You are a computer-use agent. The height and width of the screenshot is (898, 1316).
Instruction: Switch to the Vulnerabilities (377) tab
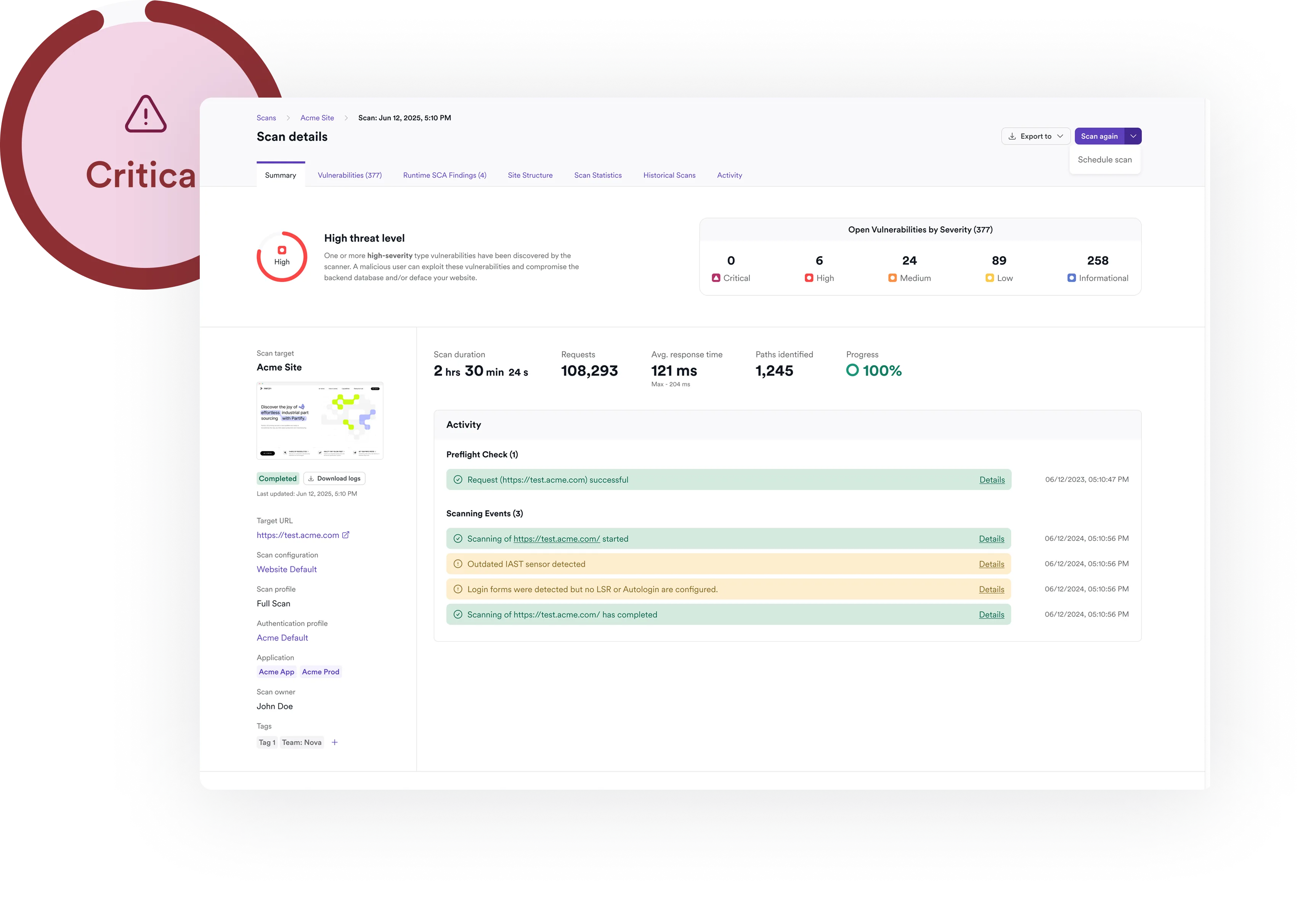point(349,176)
